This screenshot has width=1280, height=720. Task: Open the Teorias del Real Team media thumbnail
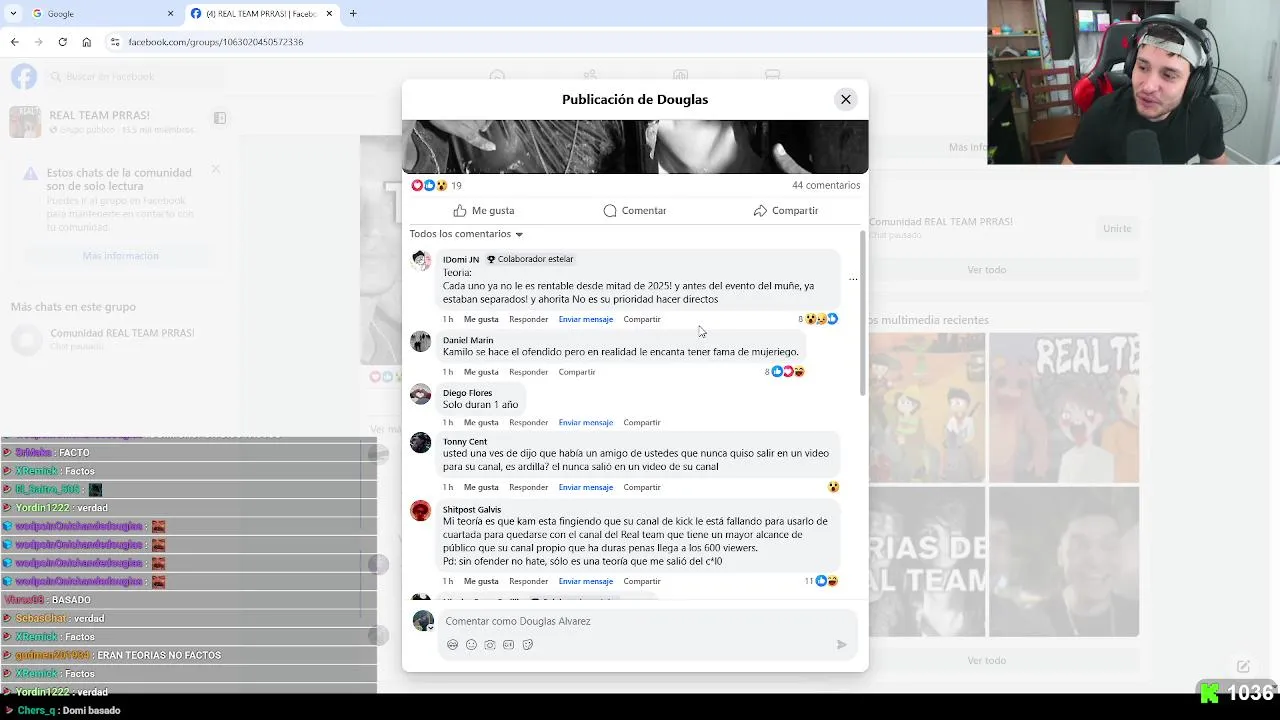coord(927,561)
